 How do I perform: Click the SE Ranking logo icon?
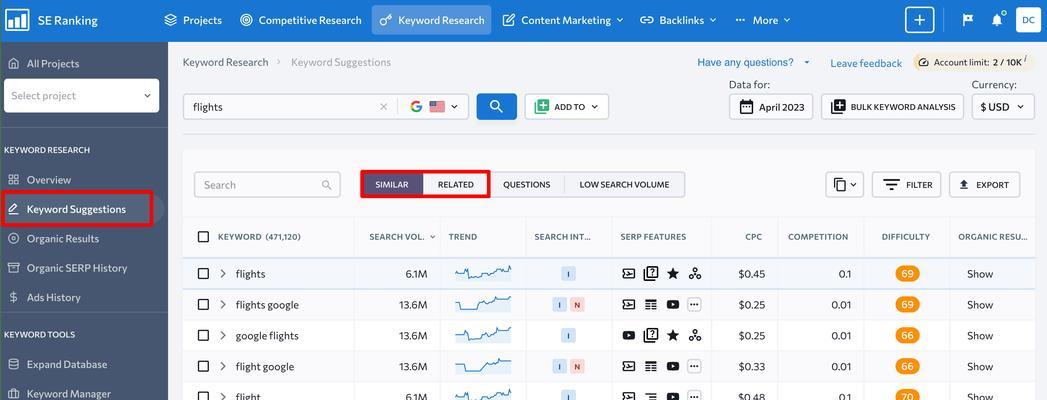17,20
